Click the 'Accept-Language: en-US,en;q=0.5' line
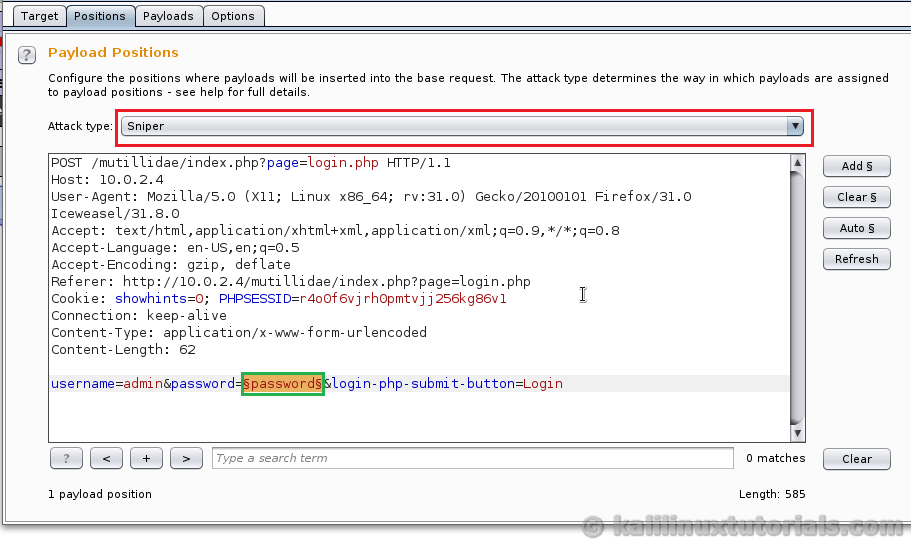This screenshot has width=911, height=544. click(x=175, y=248)
